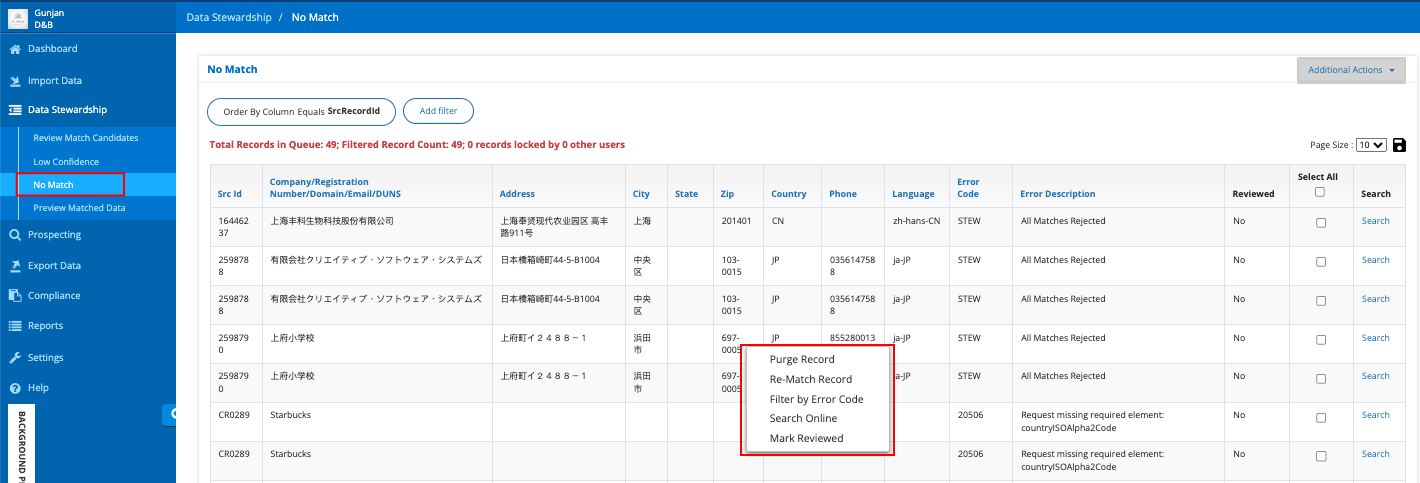
Task: Select Filter by Error Code menu entry
Action: pos(816,399)
